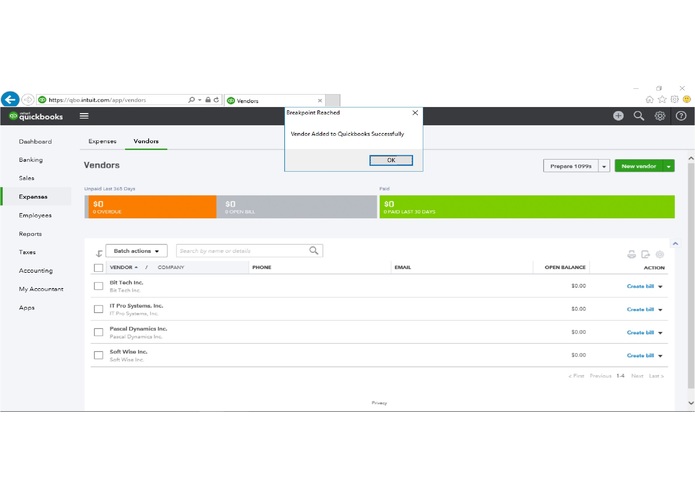Filter by the orange Overdue money bar
This screenshot has height=494, width=695.
[151, 206]
